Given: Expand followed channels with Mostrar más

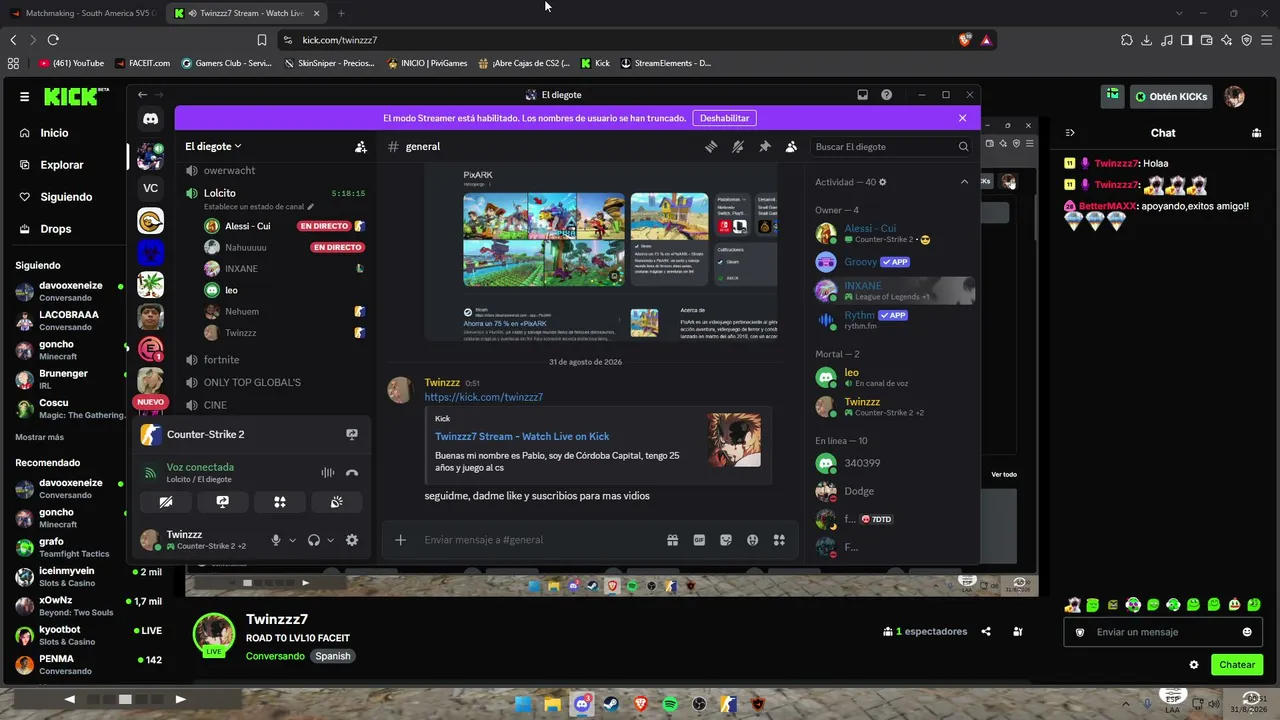Looking at the screenshot, I should 39,437.
